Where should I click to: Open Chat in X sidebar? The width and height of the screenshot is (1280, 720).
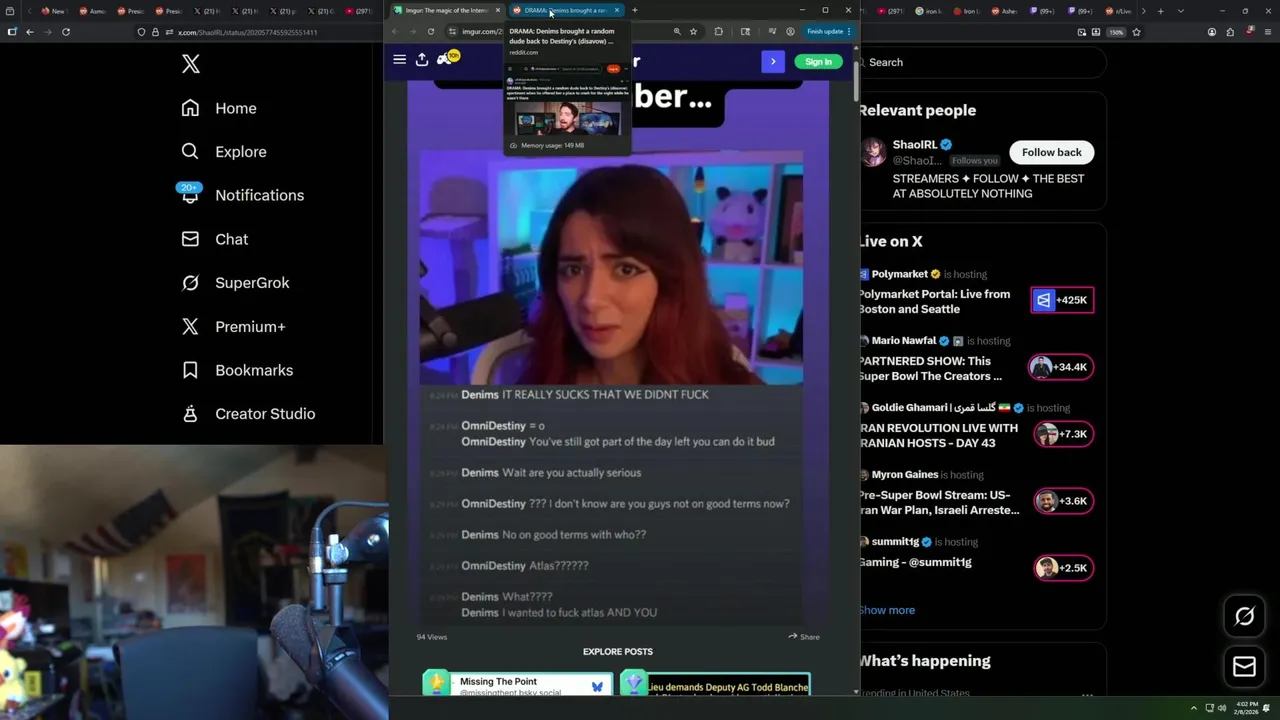tap(214, 239)
